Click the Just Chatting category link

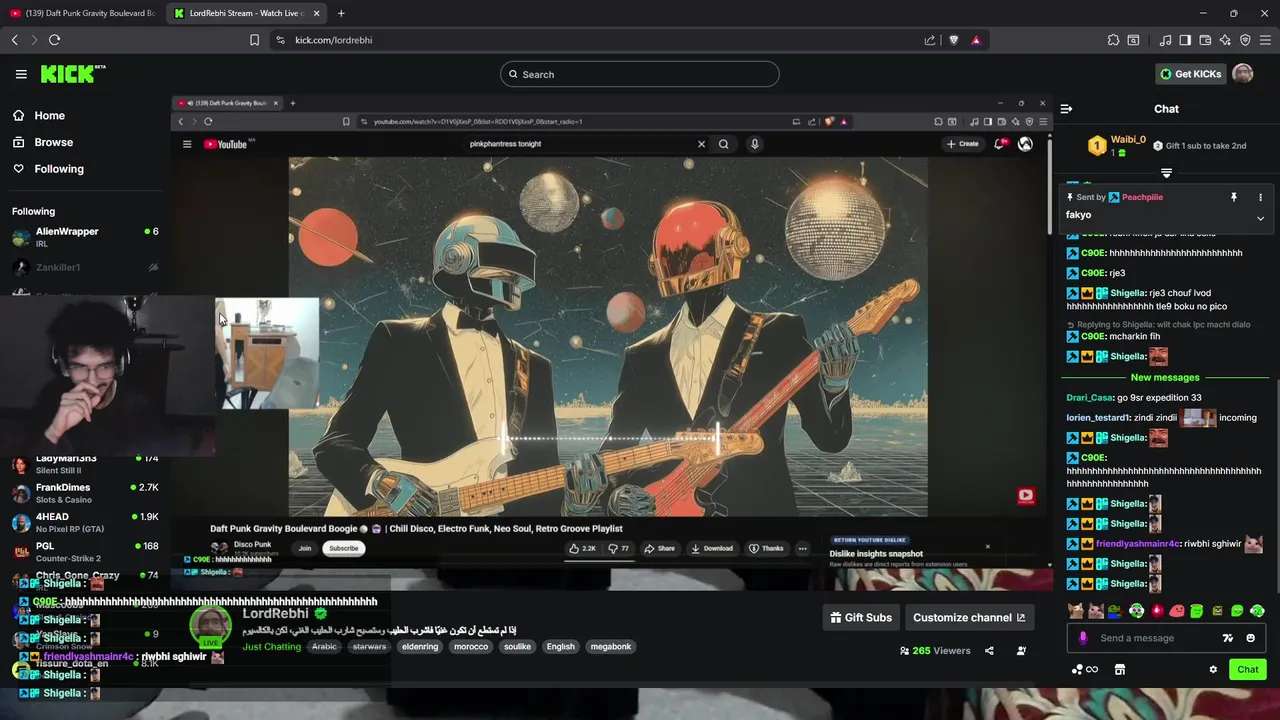point(272,647)
